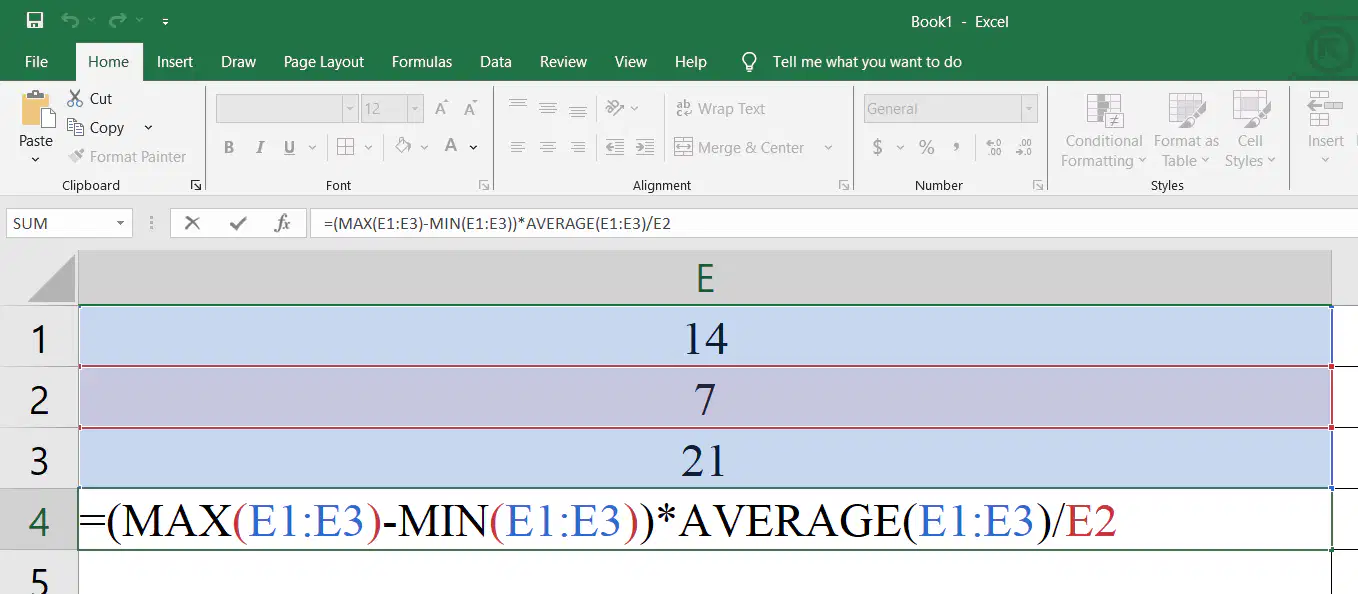Save the workbook from Quick Access toolbar

[x=35, y=21]
